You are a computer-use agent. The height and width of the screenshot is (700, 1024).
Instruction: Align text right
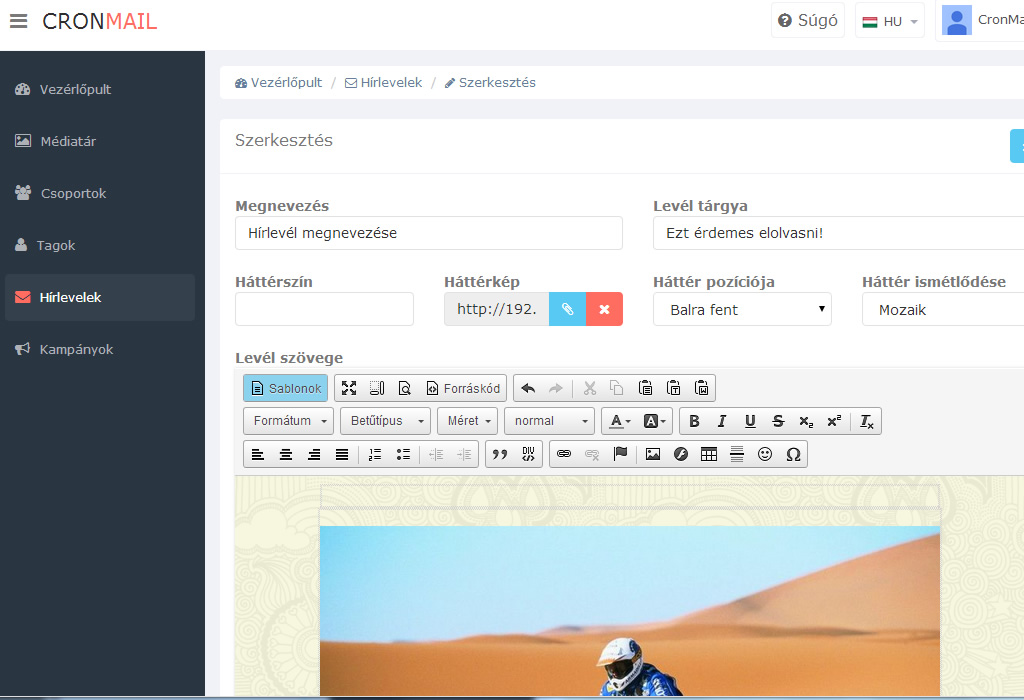[314, 454]
